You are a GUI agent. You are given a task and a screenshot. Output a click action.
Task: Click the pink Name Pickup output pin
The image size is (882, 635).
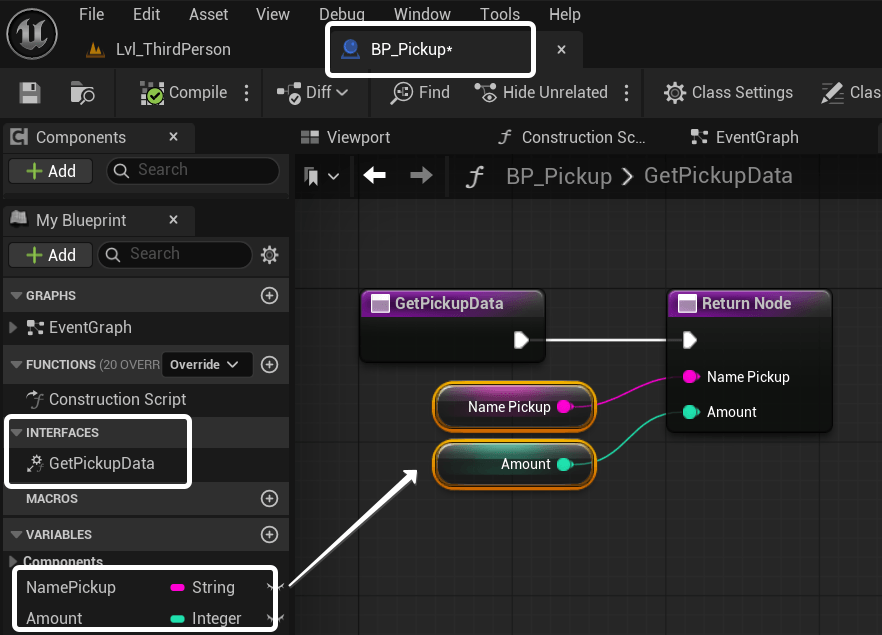tap(563, 406)
